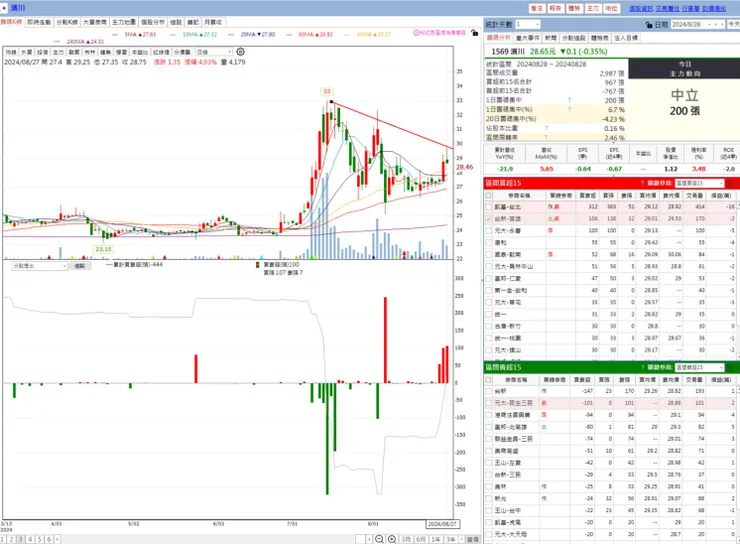Open the 分點進出 dropdown on lower chart
Image resolution: width=740 pixels, height=544 pixels.
pos(40,266)
